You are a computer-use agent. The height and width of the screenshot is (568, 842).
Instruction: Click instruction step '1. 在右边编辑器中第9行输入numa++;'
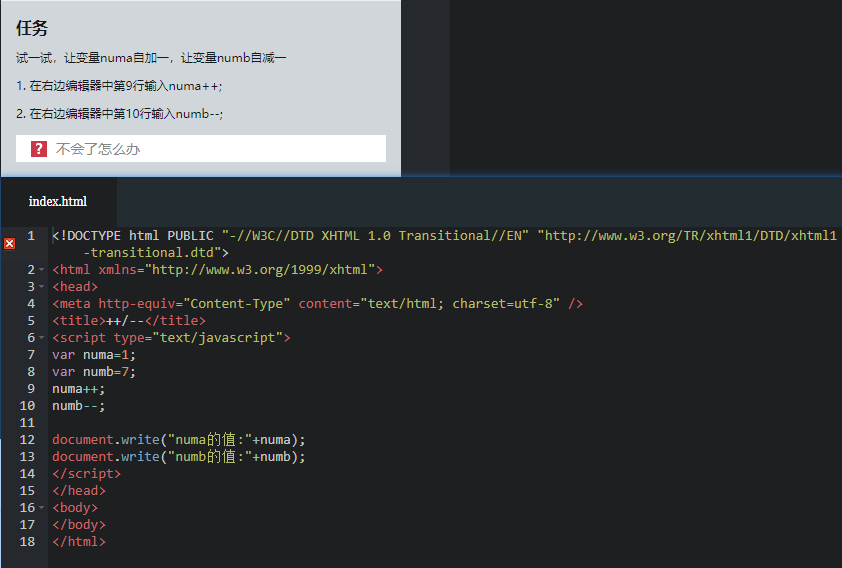coord(119,86)
